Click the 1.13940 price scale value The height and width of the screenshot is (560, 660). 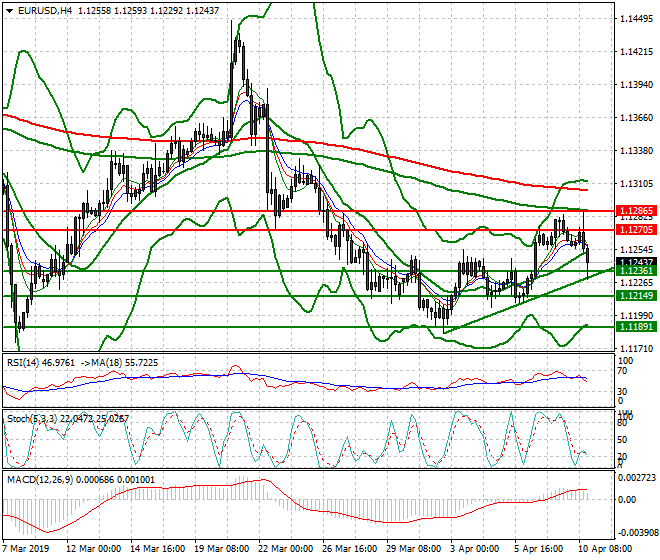point(637,85)
